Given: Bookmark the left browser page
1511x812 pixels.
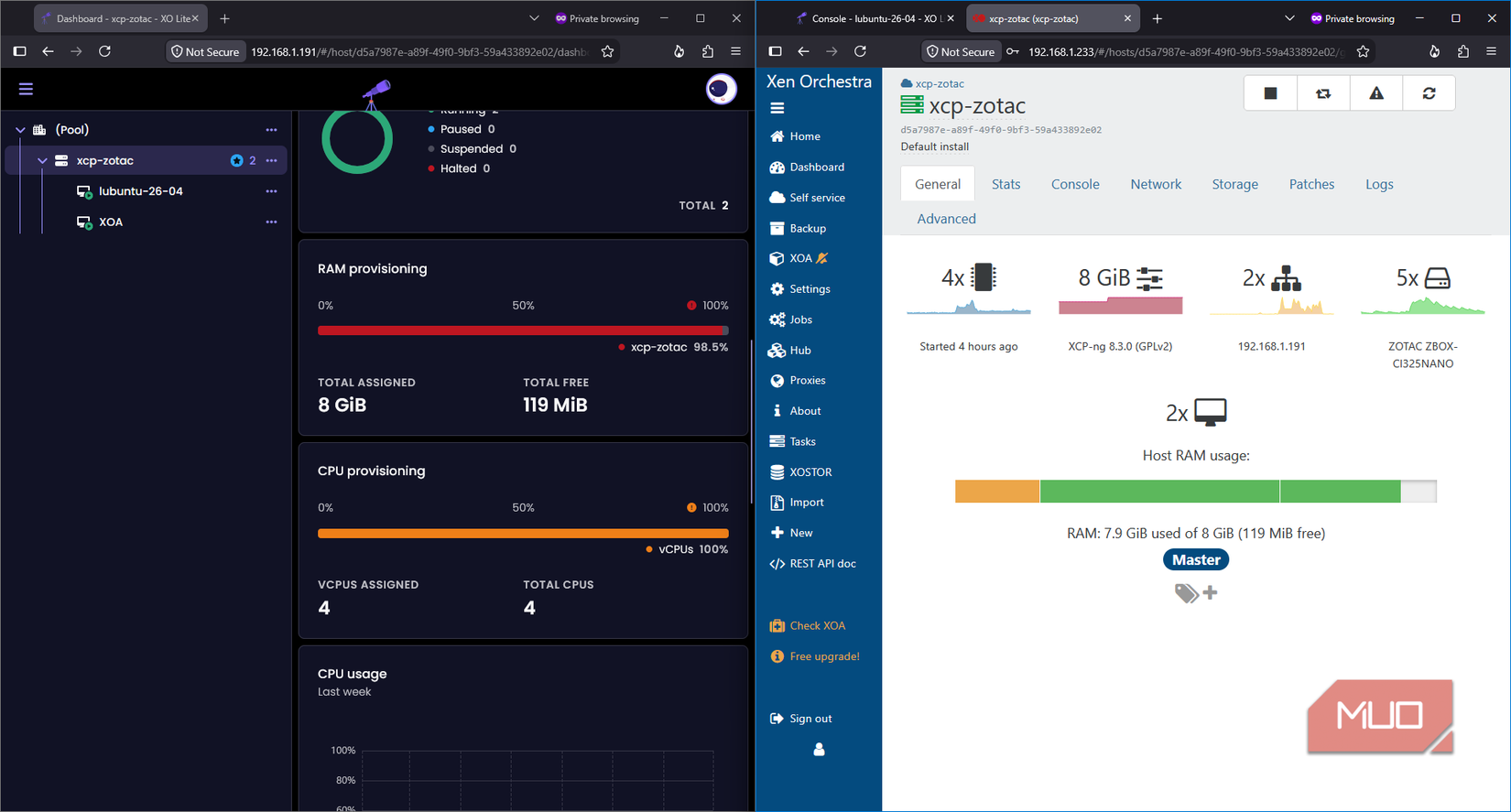Looking at the screenshot, I should point(607,51).
